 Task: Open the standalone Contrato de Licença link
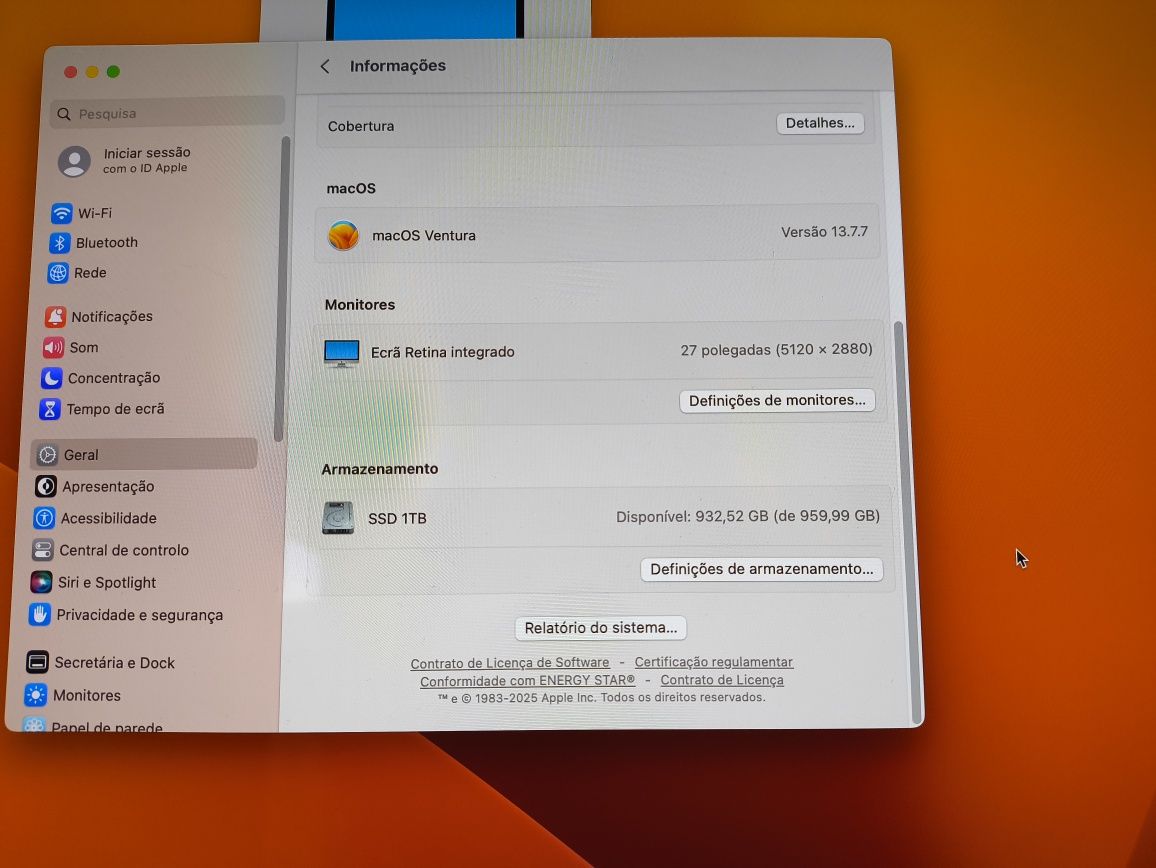click(x=722, y=680)
